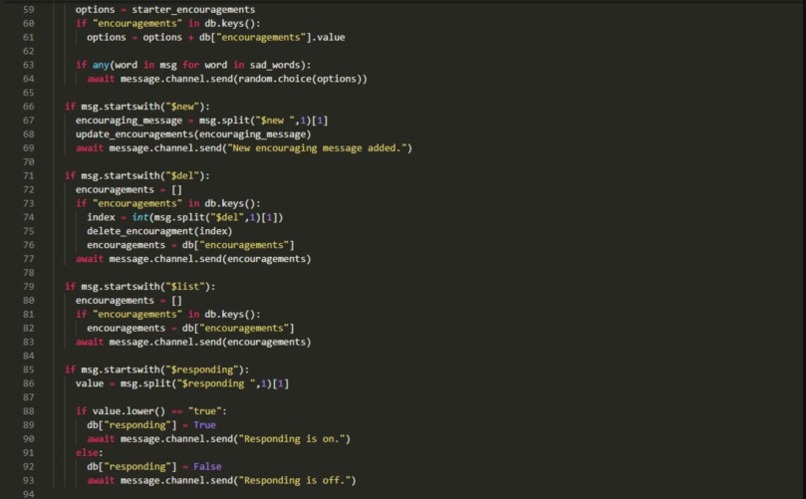
Task: Click the any keyword on line 63
Action: (x=101, y=65)
